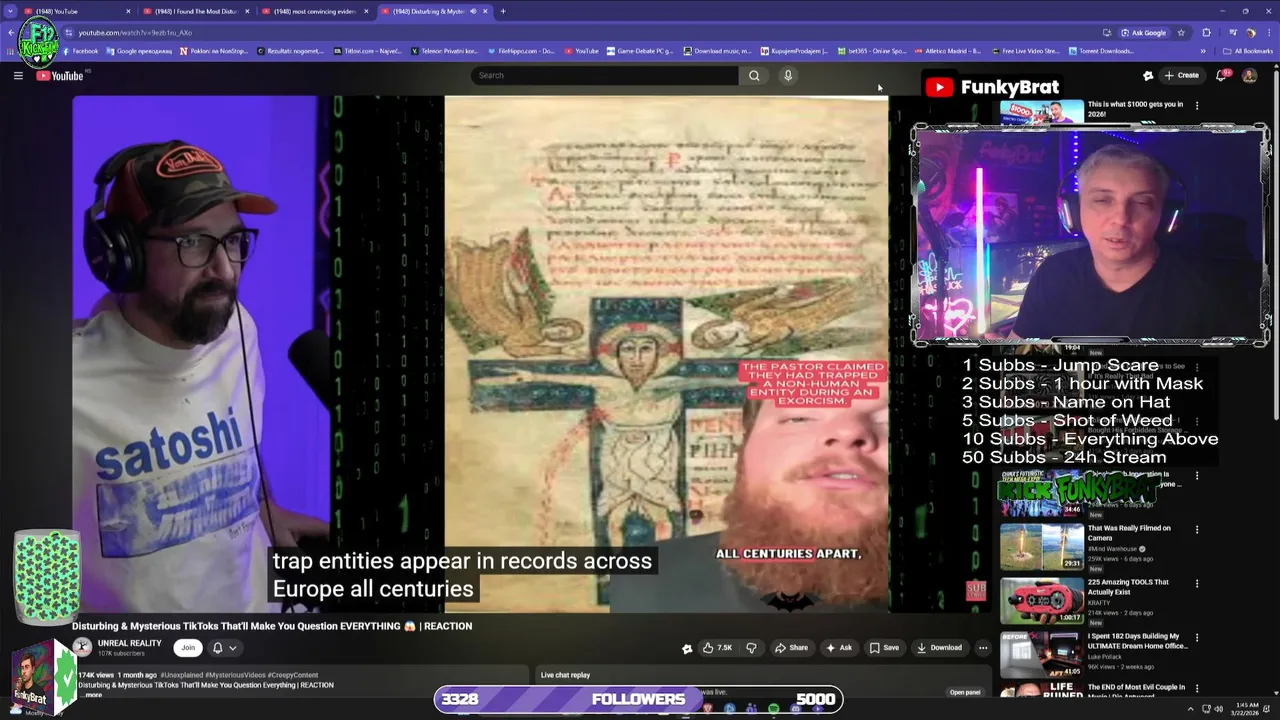The width and height of the screenshot is (1280, 720).
Task: Open the Chrome three-dot menu
Action: [x=1267, y=32]
